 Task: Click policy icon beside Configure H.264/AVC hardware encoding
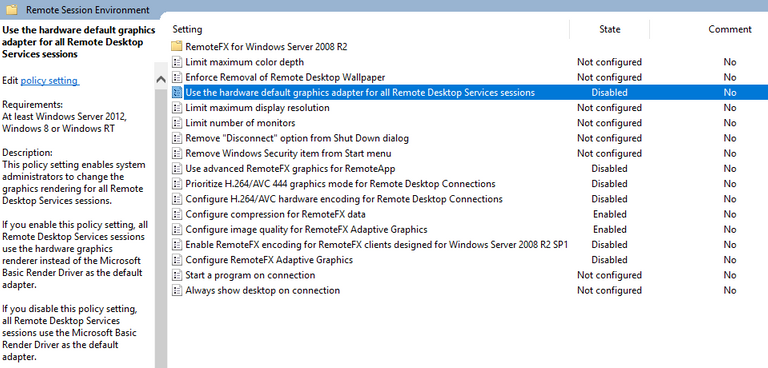click(177, 199)
